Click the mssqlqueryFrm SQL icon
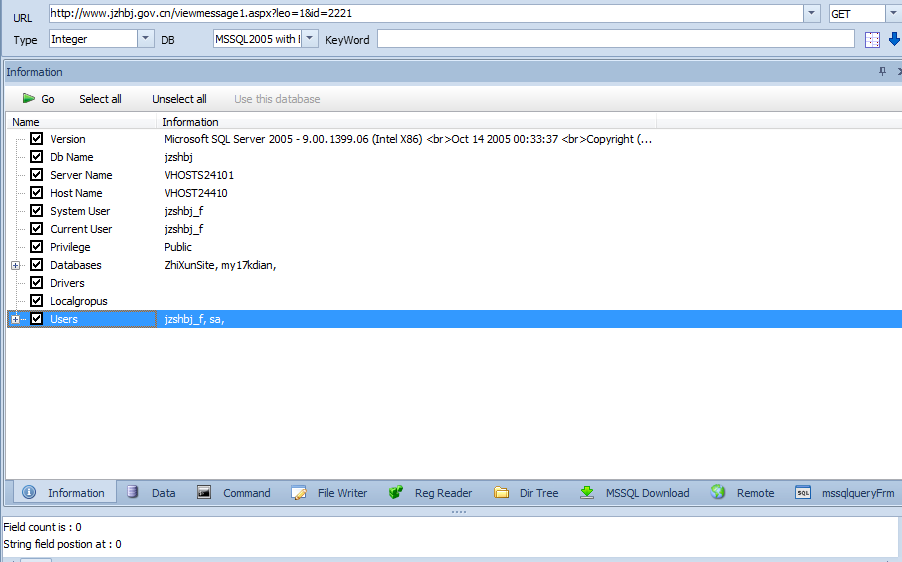 [x=802, y=492]
